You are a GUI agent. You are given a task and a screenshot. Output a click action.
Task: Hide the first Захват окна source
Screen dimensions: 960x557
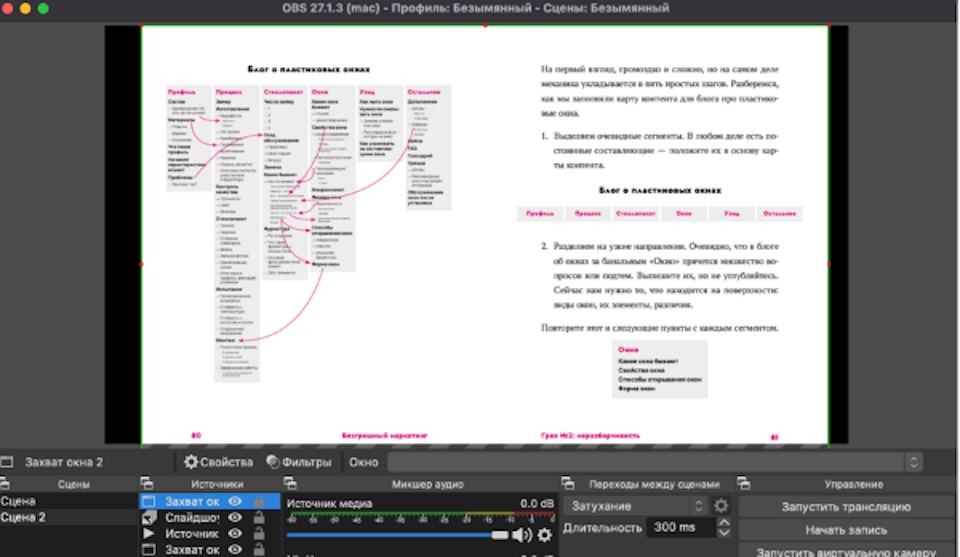(x=236, y=501)
